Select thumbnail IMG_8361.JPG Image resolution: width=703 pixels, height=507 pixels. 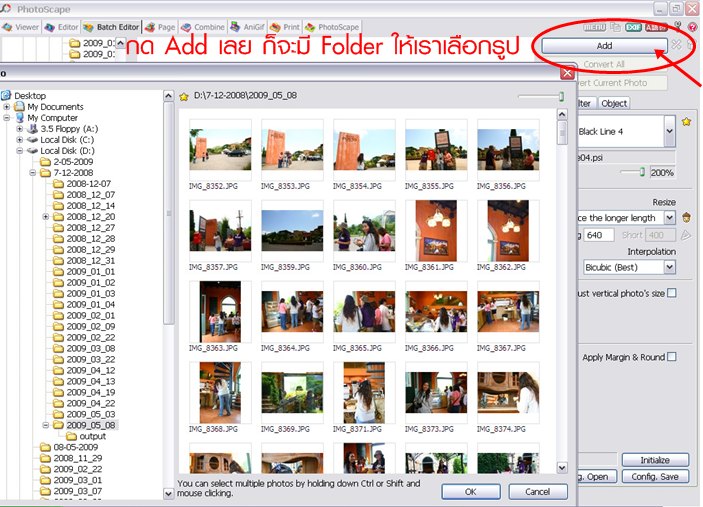click(x=436, y=230)
